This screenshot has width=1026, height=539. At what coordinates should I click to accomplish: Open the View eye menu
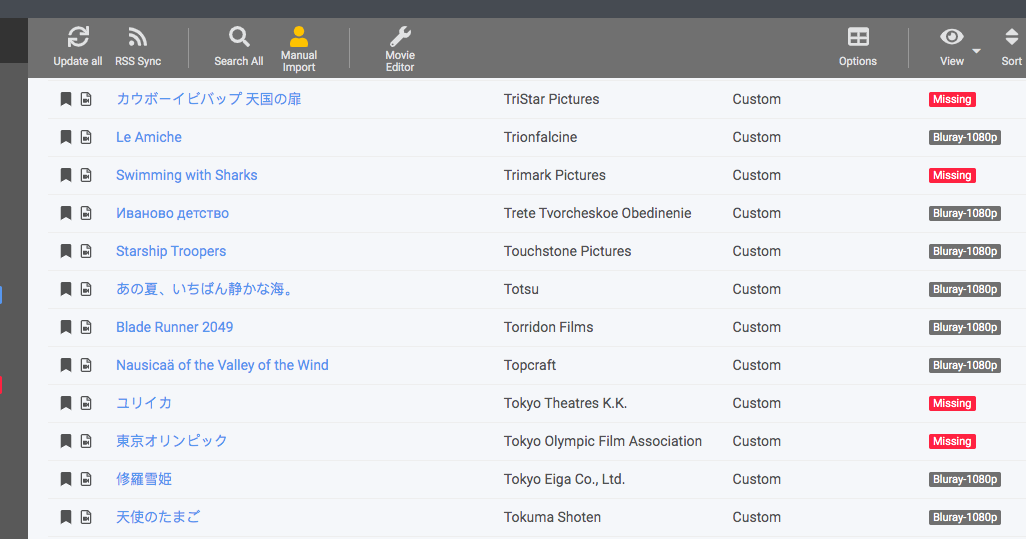952,47
